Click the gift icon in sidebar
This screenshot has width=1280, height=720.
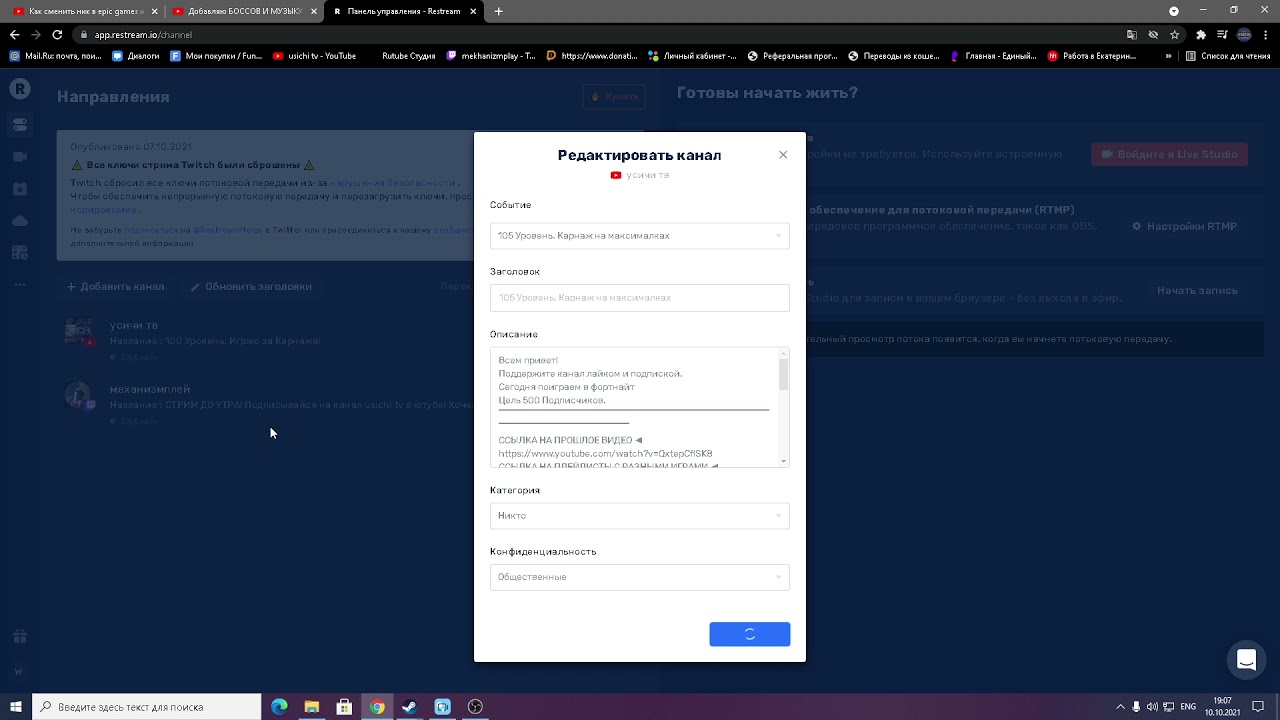click(x=19, y=636)
